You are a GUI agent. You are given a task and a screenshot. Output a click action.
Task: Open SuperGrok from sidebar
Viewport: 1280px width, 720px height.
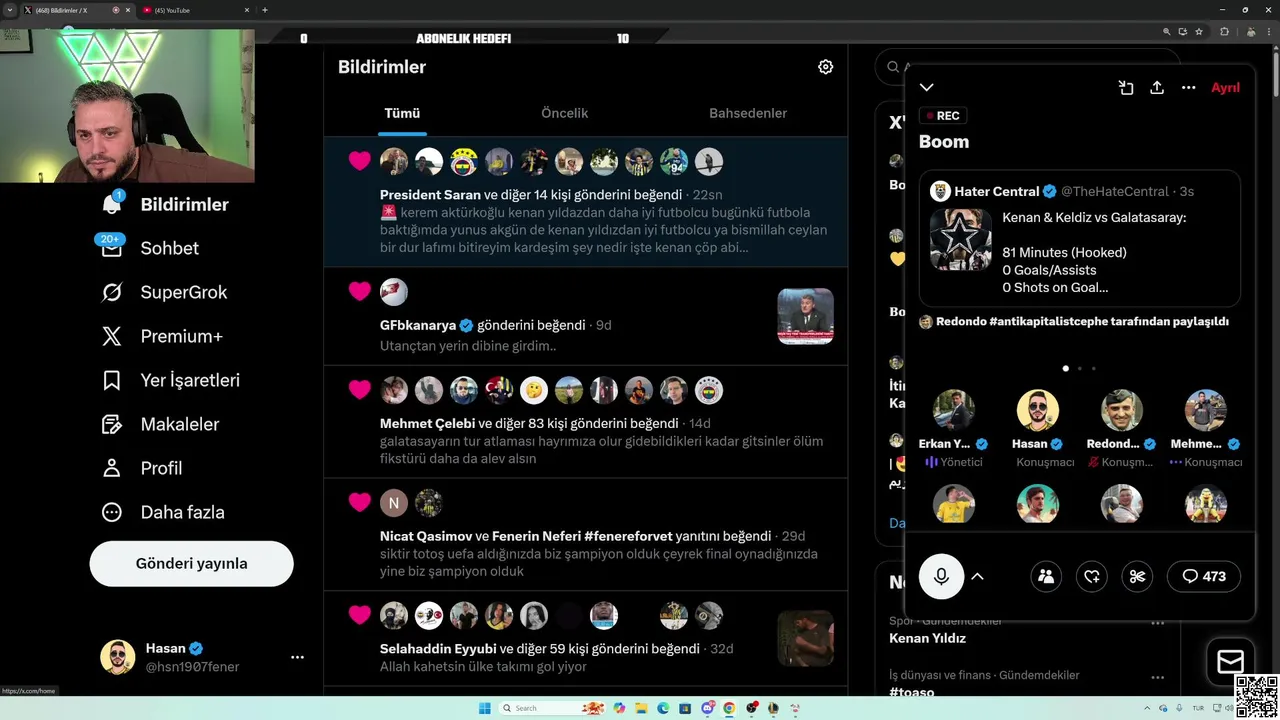tap(164, 292)
